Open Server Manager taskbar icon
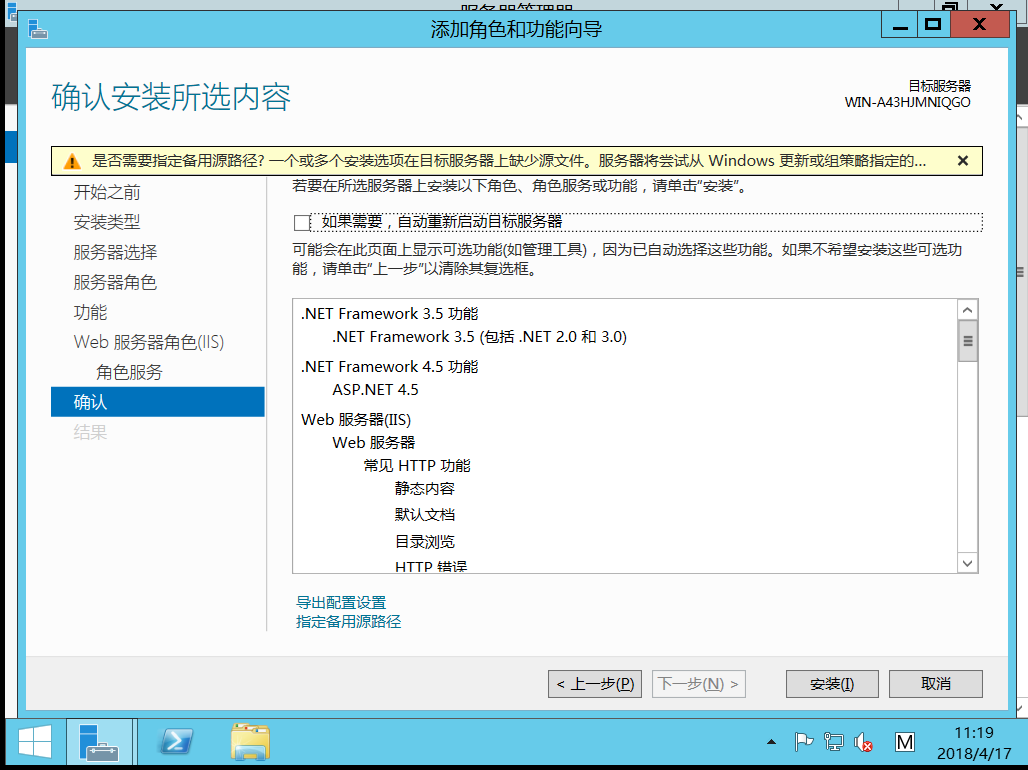 pos(99,742)
